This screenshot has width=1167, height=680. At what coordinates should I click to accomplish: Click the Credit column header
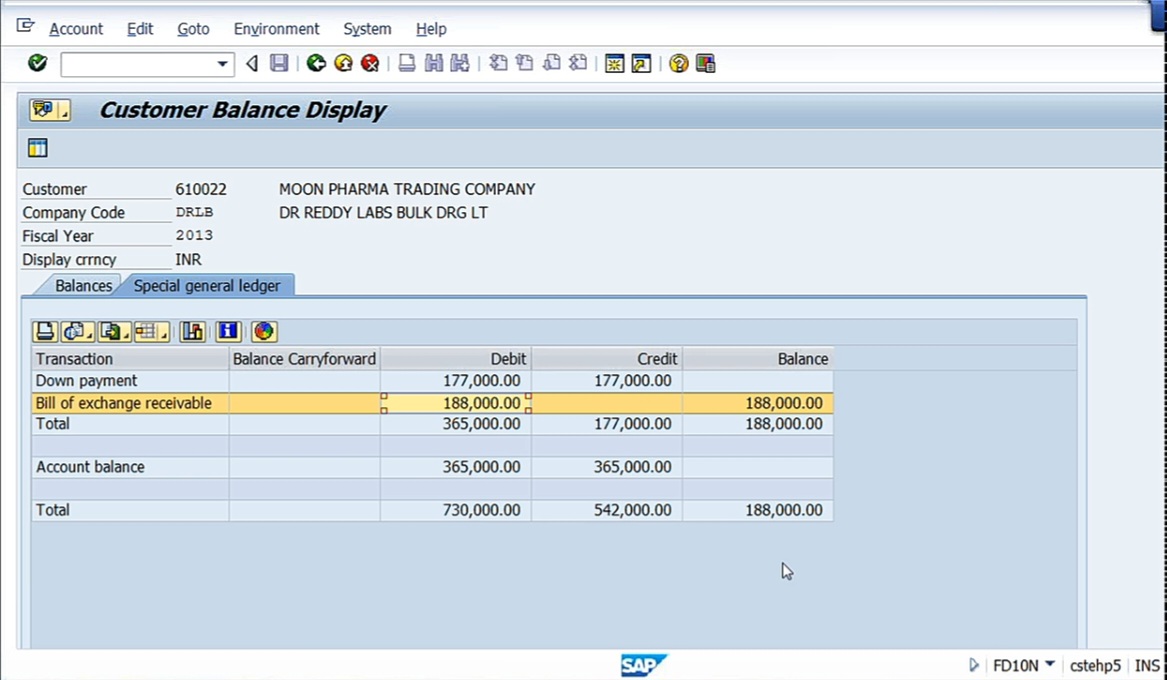click(x=607, y=359)
